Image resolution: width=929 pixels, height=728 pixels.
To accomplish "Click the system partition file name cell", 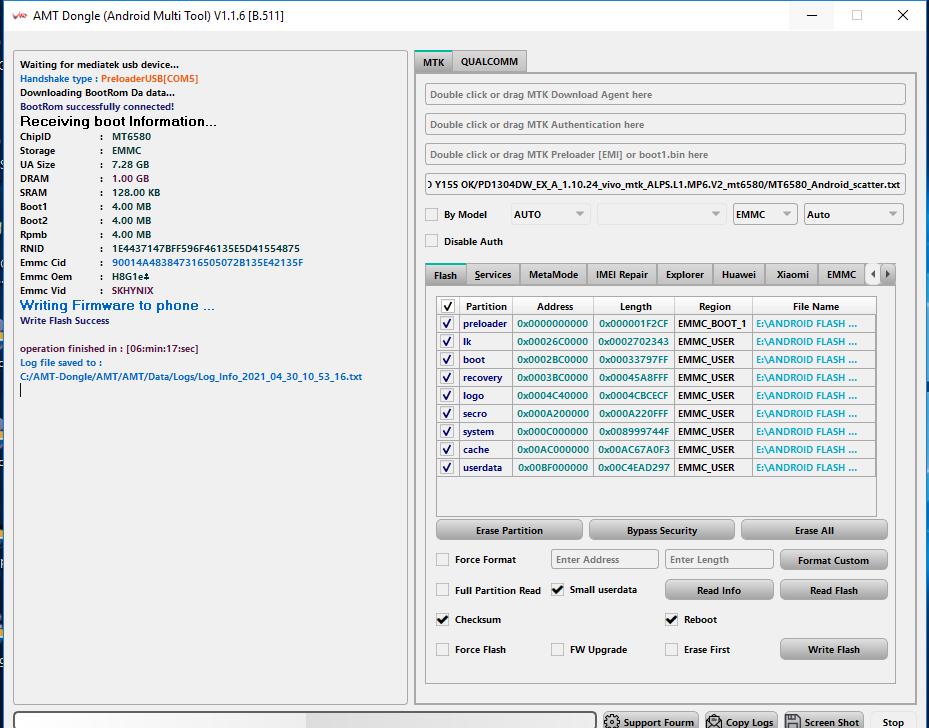I will (814, 432).
